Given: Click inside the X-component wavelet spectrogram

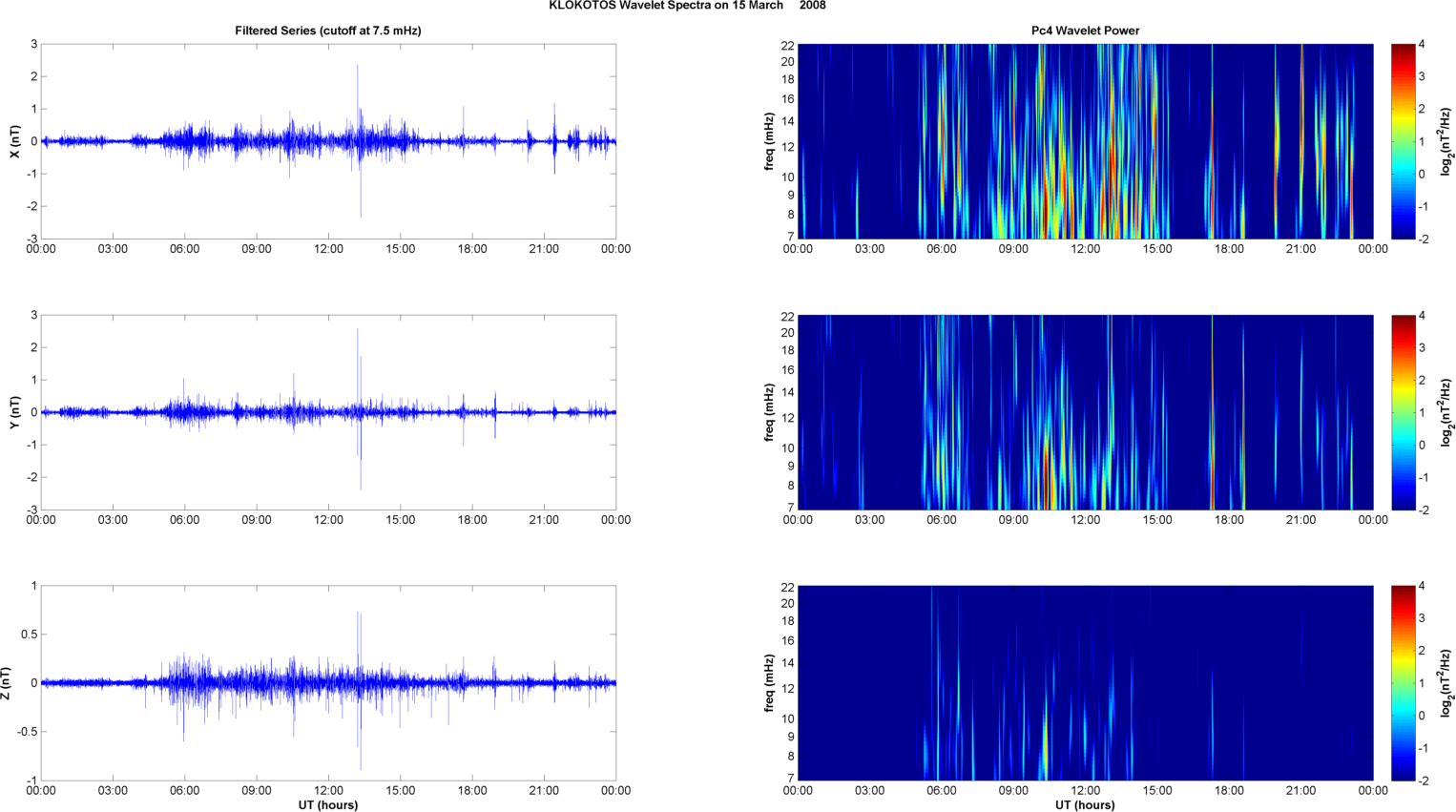Looking at the screenshot, I should pyautogui.click(x=1085, y=141).
